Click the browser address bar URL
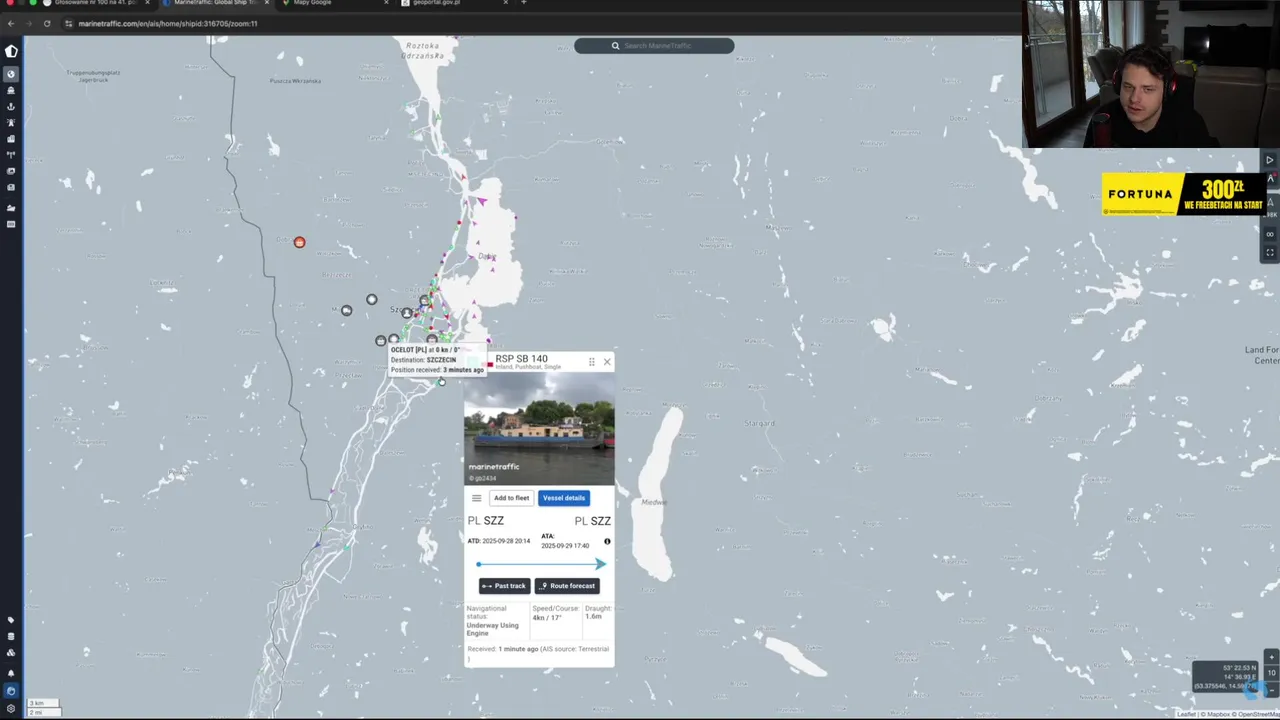Image resolution: width=1280 pixels, height=720 pixels. pyautogui.click(x=168, y=23)
